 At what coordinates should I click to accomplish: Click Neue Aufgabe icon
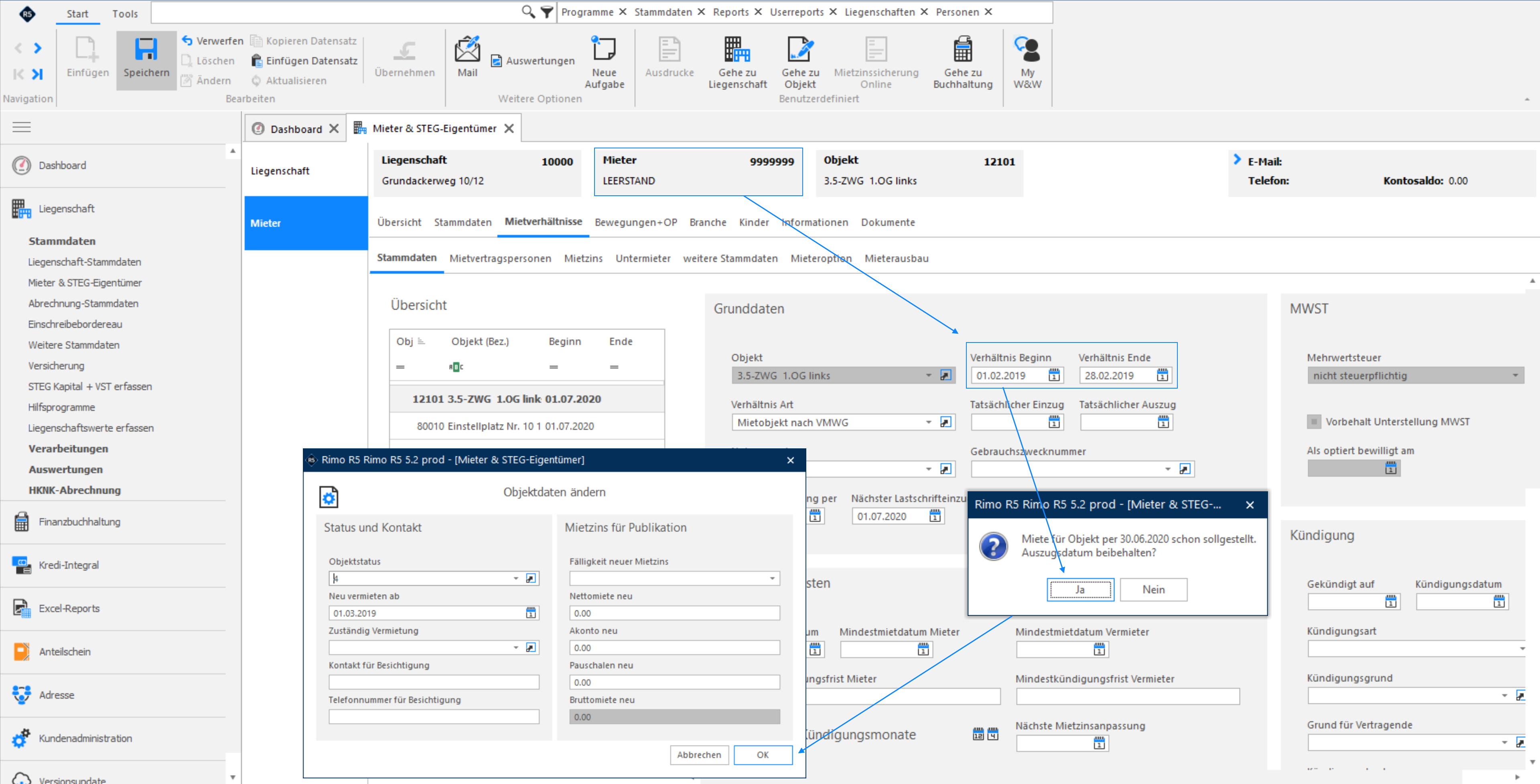click(604, 49)
